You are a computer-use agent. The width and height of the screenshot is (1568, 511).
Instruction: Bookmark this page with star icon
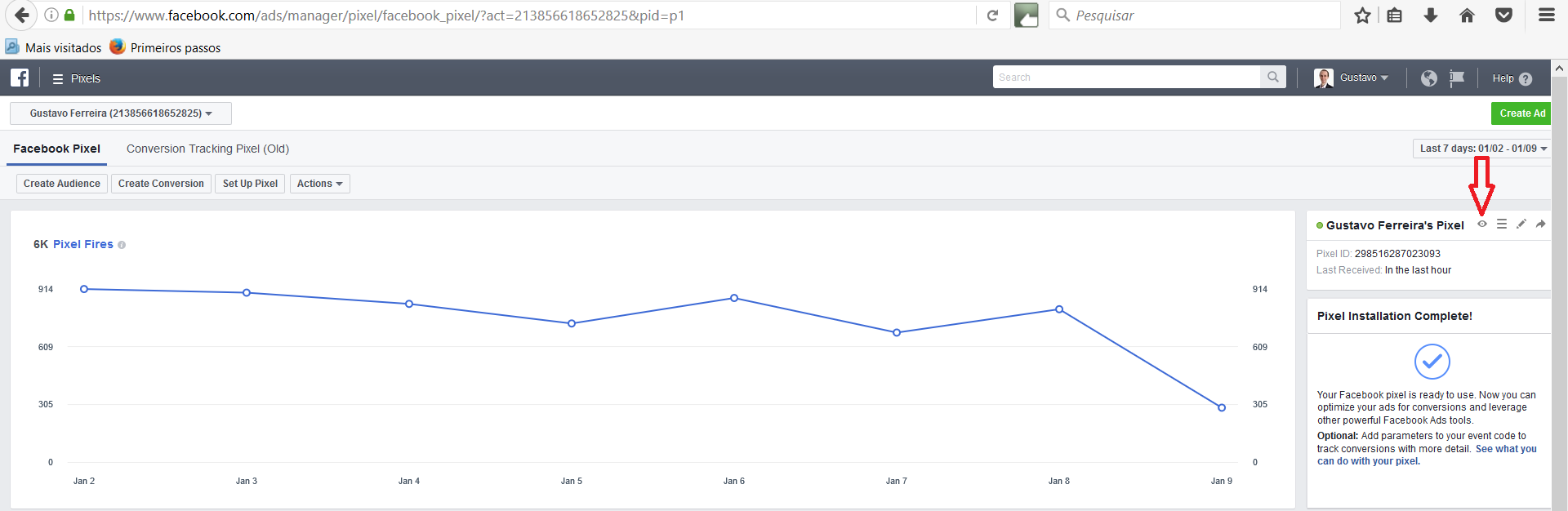click(x=1362, y=15)
